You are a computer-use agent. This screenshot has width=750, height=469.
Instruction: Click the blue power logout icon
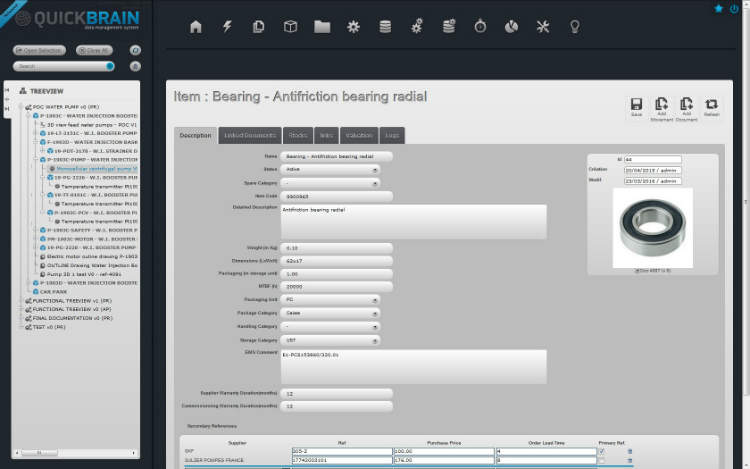[734, 9]
